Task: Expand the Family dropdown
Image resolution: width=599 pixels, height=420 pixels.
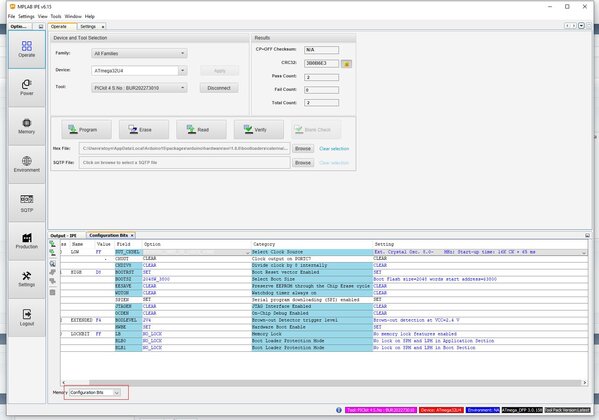Action: (x=139, y=54)
